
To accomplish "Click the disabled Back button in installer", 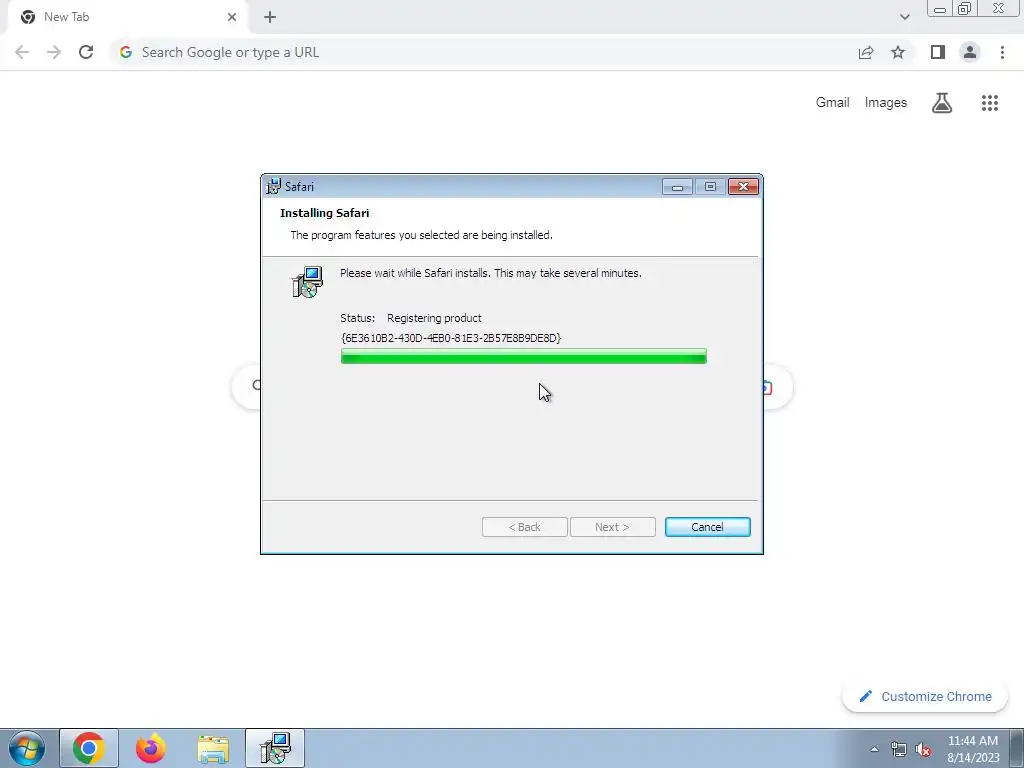I will pyautogui.click(x=524, y=527).
